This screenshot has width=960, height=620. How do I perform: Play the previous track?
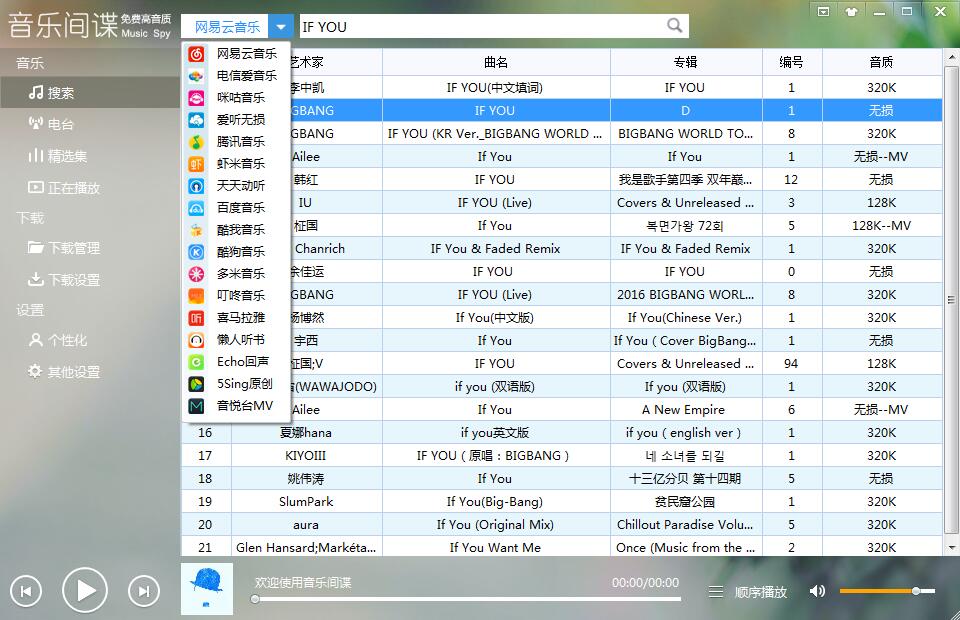[x=26, y=591]
